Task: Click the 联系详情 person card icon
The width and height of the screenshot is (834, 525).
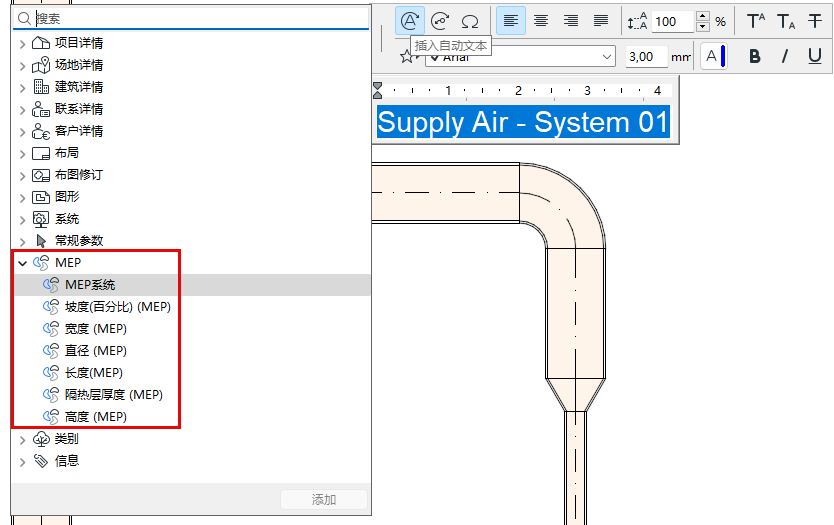Action: [x=41, y=109]
